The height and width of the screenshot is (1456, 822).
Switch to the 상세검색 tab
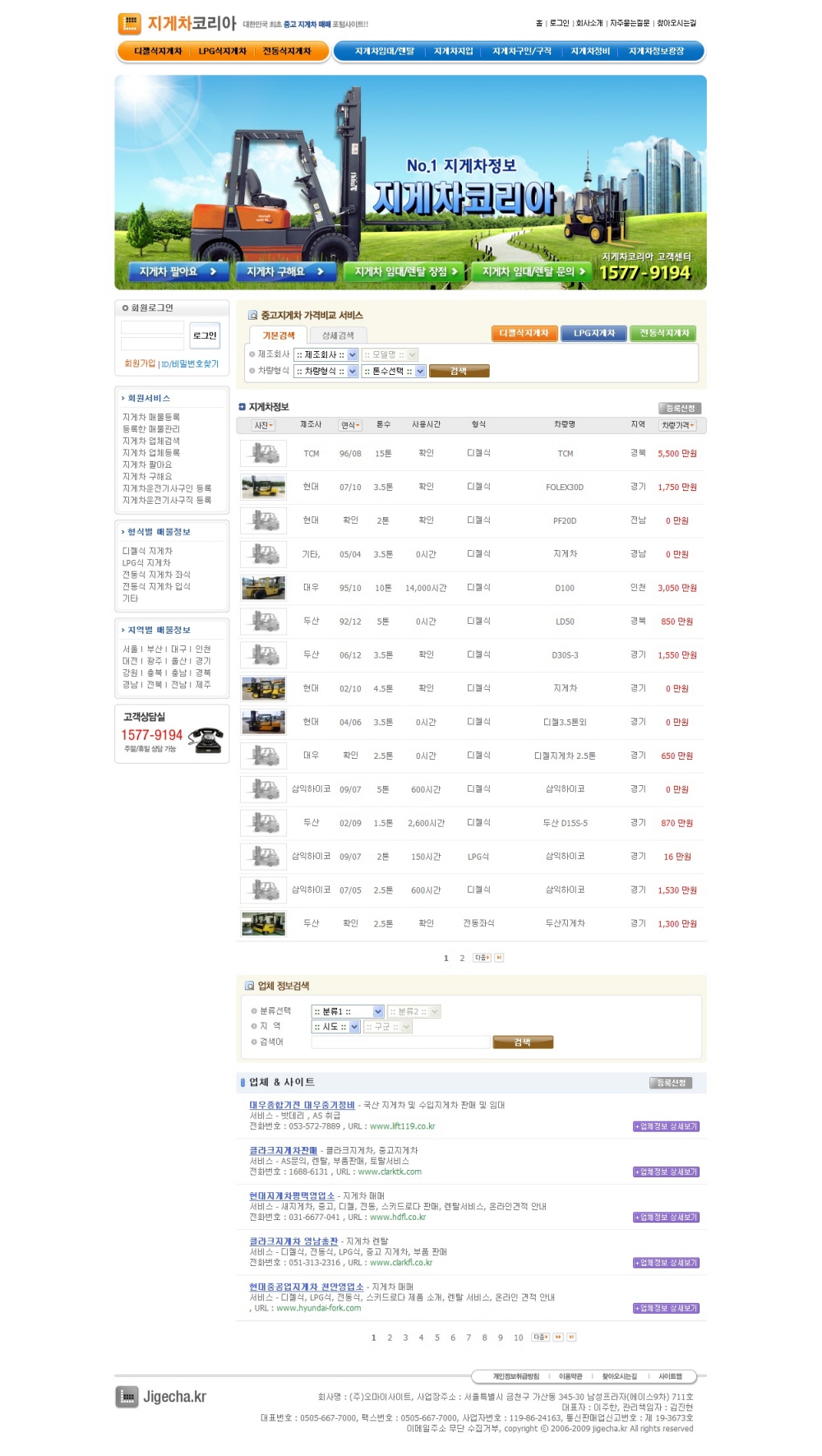[338, 335]
